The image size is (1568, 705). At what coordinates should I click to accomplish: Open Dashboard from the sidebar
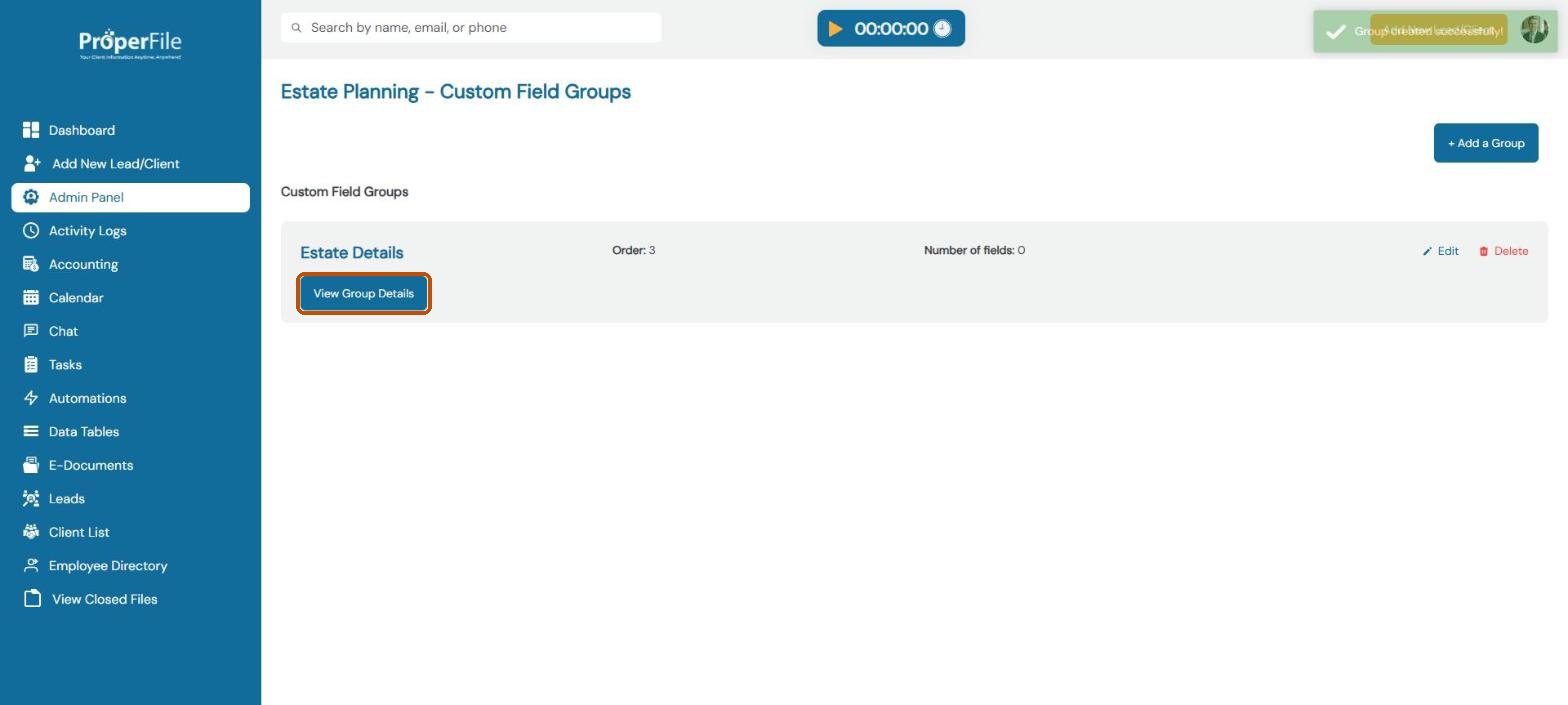[x=130, y=130]
